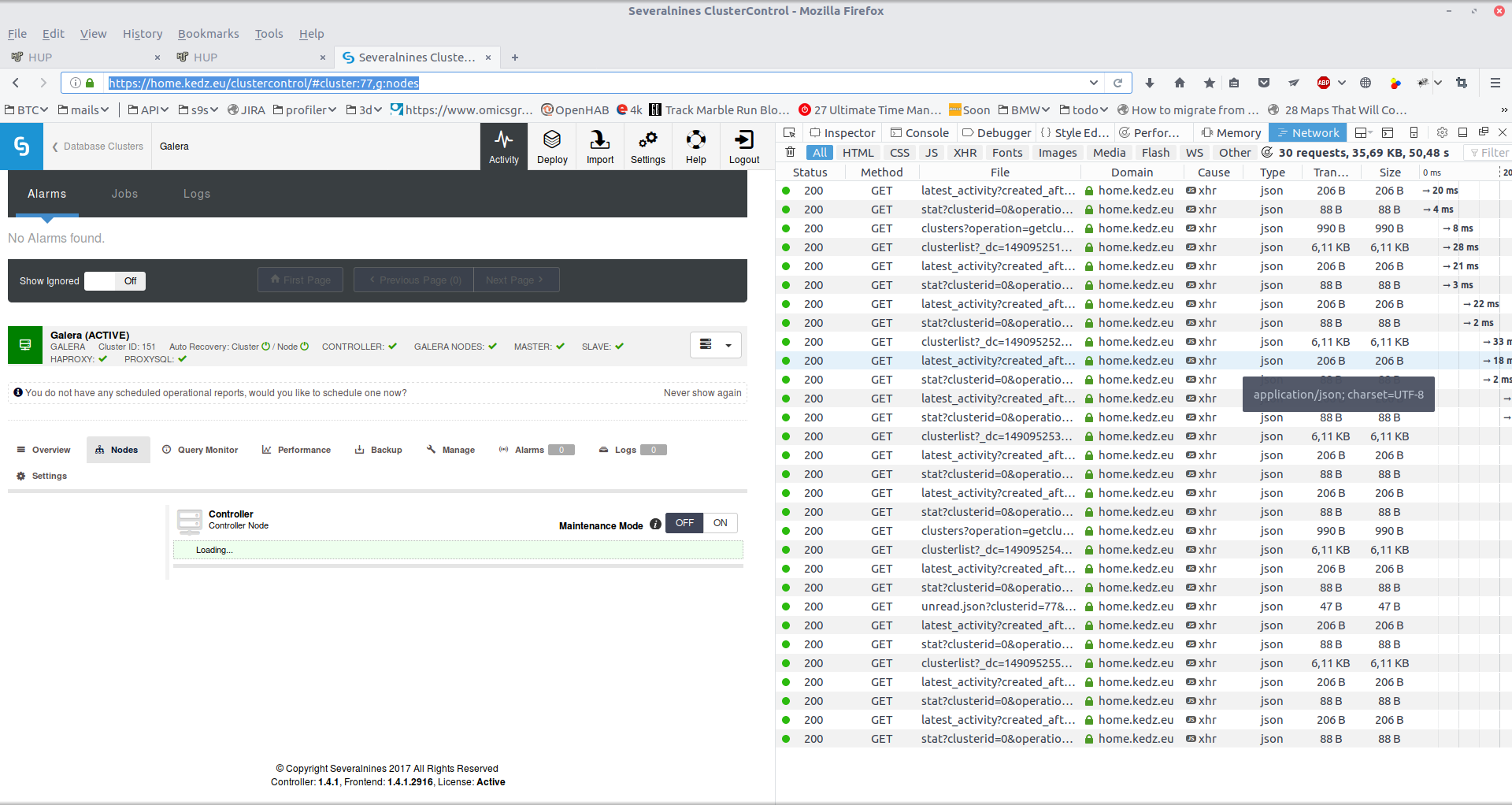The width and height of the screenshot is (1512, 805).
Task: Filter requests by Images
Action: click(1057, 153)
